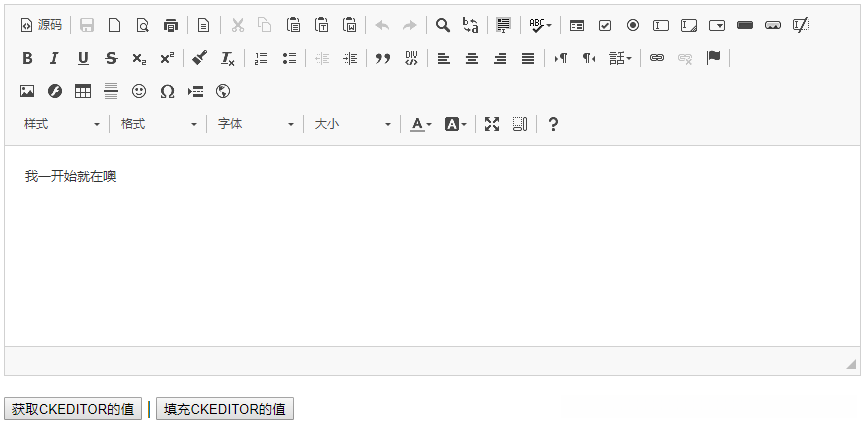The height and width of the screenshot is (428, 867).
Task: Insert a Table
Action: pos(83,91)
